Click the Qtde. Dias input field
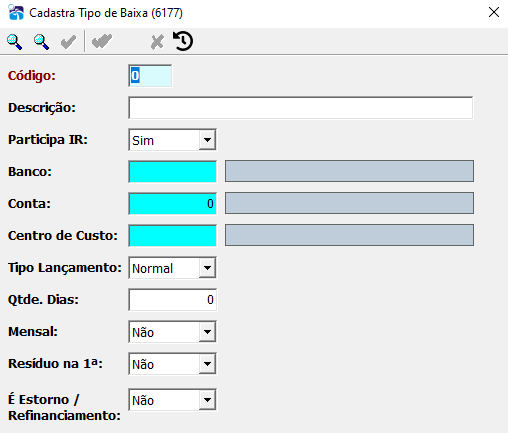The image size is (508, 433). pos(173,300)
